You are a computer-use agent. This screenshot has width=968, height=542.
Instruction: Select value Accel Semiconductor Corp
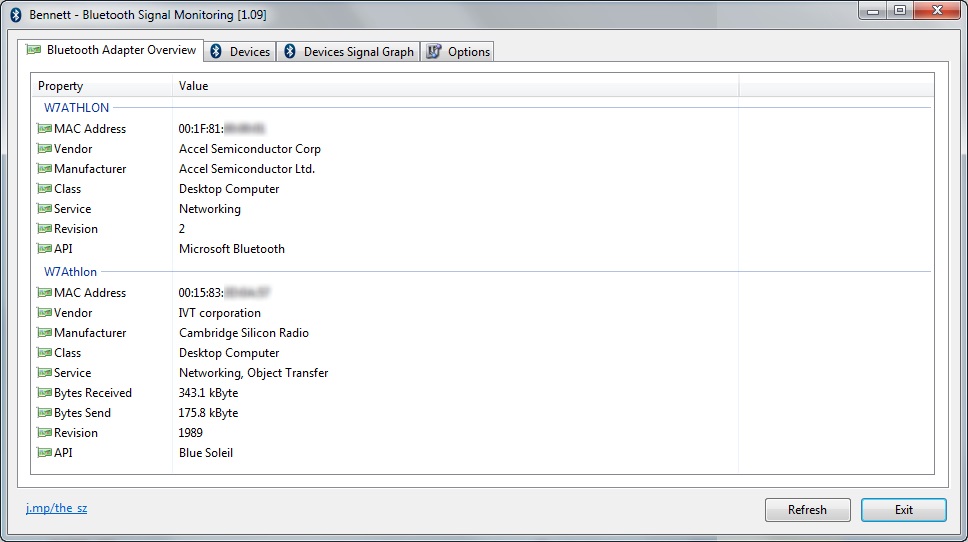coord(250,149)
